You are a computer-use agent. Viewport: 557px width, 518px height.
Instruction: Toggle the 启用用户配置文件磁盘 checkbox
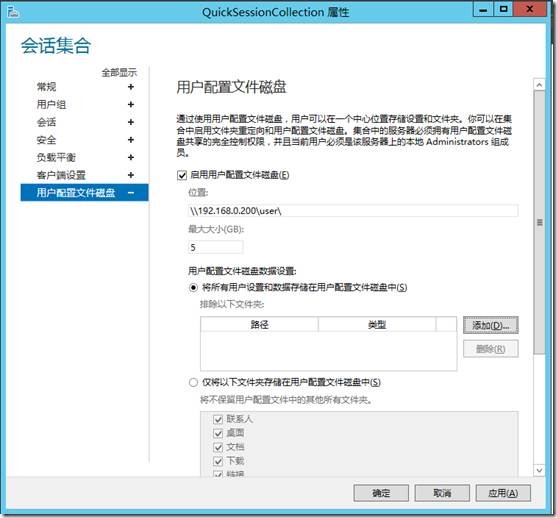[x=182, y=175]
